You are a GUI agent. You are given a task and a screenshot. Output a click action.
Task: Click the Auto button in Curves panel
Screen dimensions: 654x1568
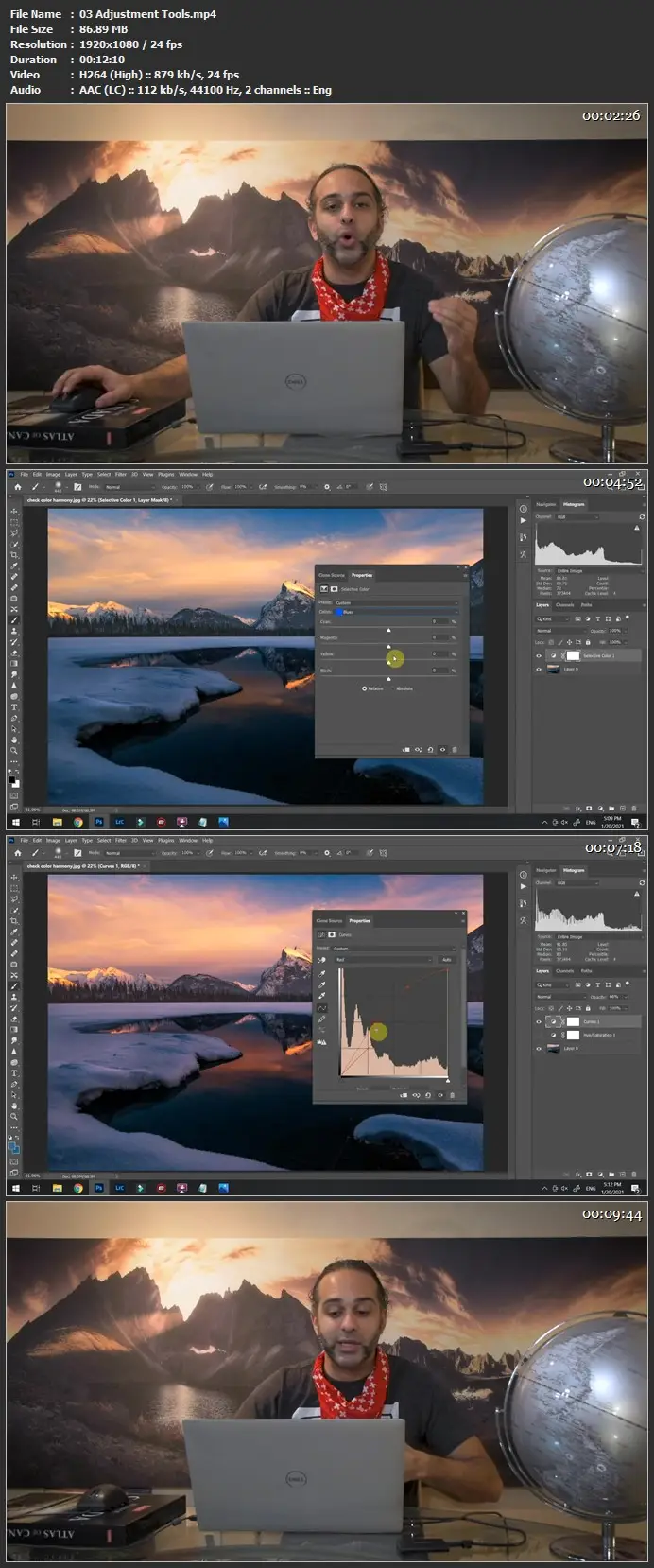pos(446,959)
